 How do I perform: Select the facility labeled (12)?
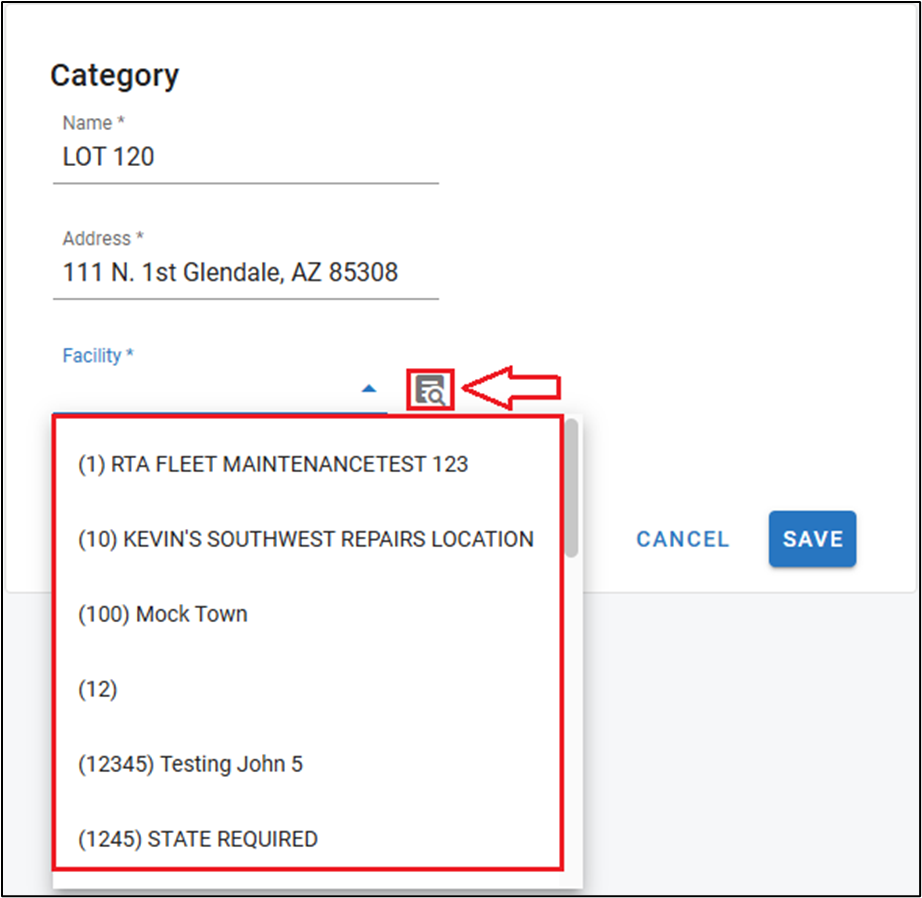[98, 689]
